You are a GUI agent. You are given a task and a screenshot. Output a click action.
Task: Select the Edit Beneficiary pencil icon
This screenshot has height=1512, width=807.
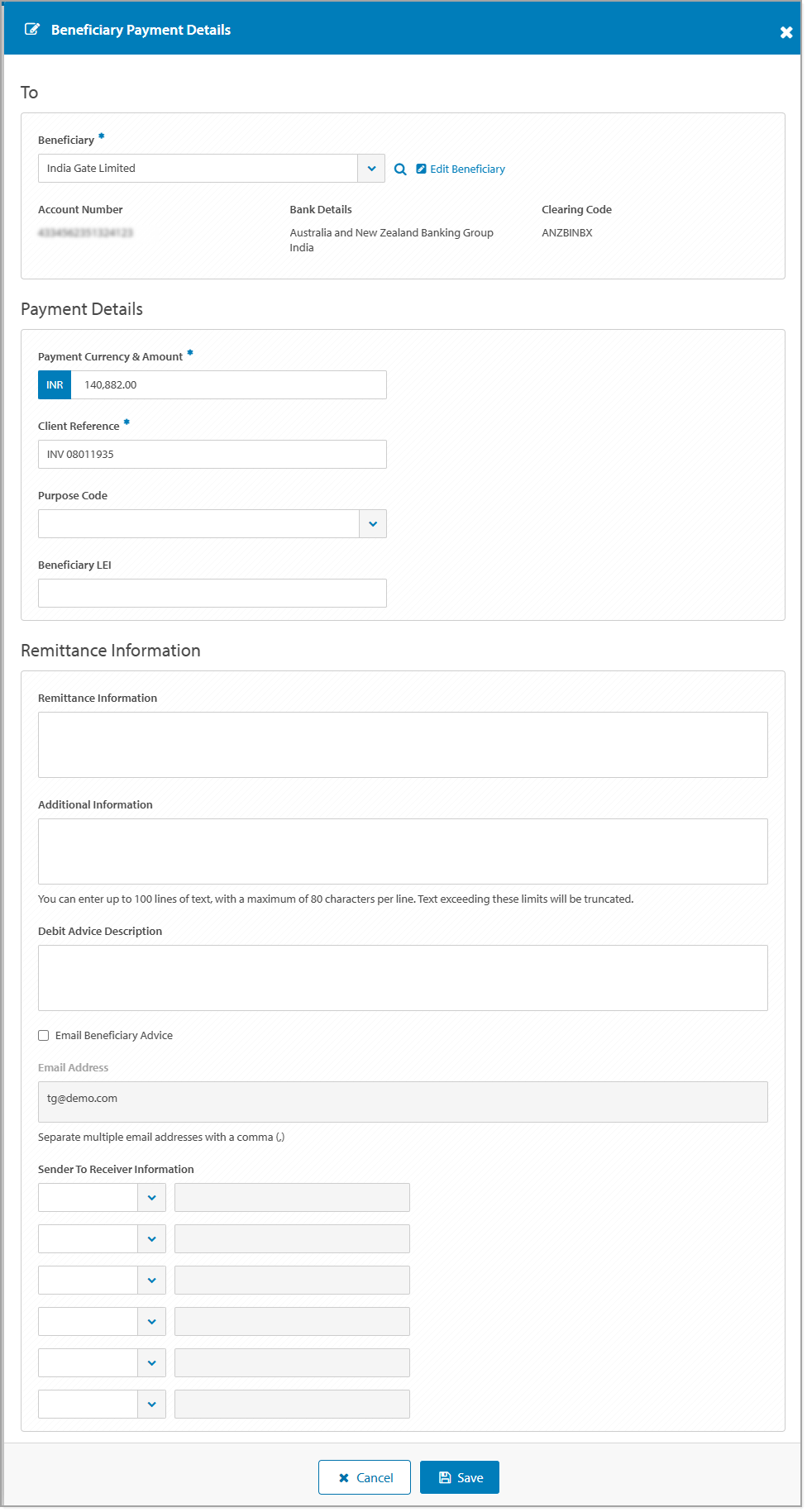[x=422, y=169]
